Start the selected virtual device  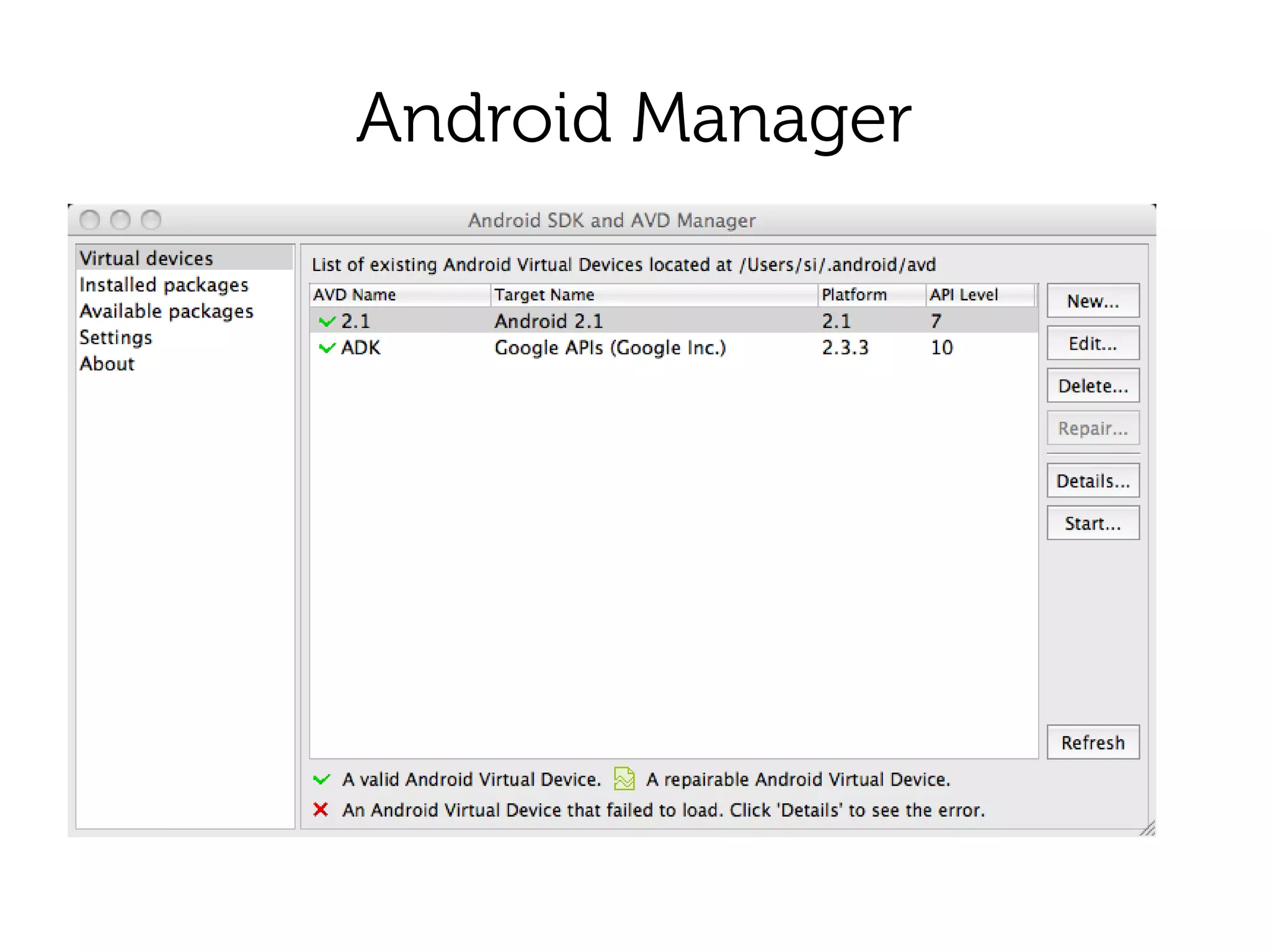tap(1093, 523)
